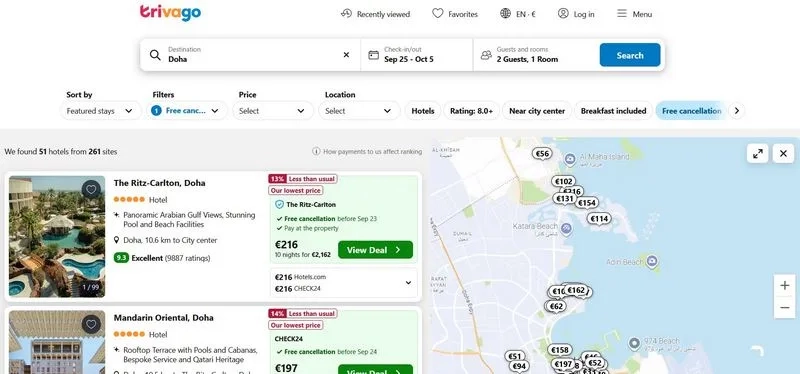Screen dimensions: 800x374
Task: Click the 974 Beach map pin
Action: pyautogui.click(x=634, y=343)
